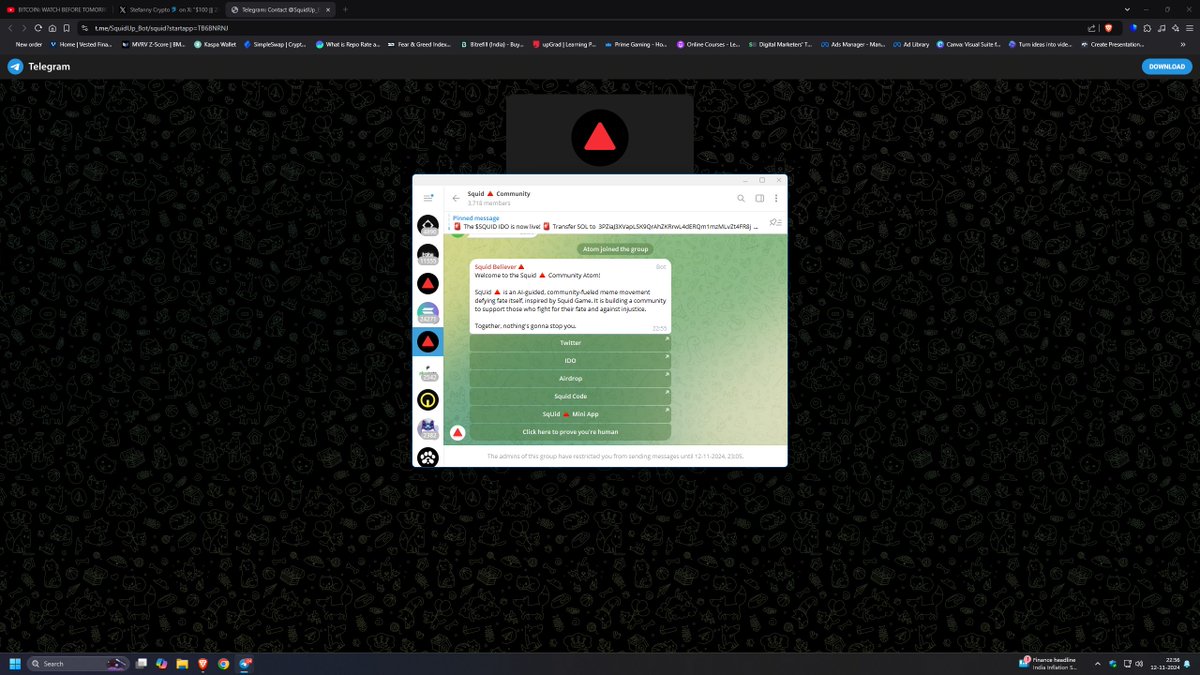This screenshot has width=1200, height=675.
Task: Select the highlighted active Squid chat
Action: pyautogui.click(x=428, y=342)
